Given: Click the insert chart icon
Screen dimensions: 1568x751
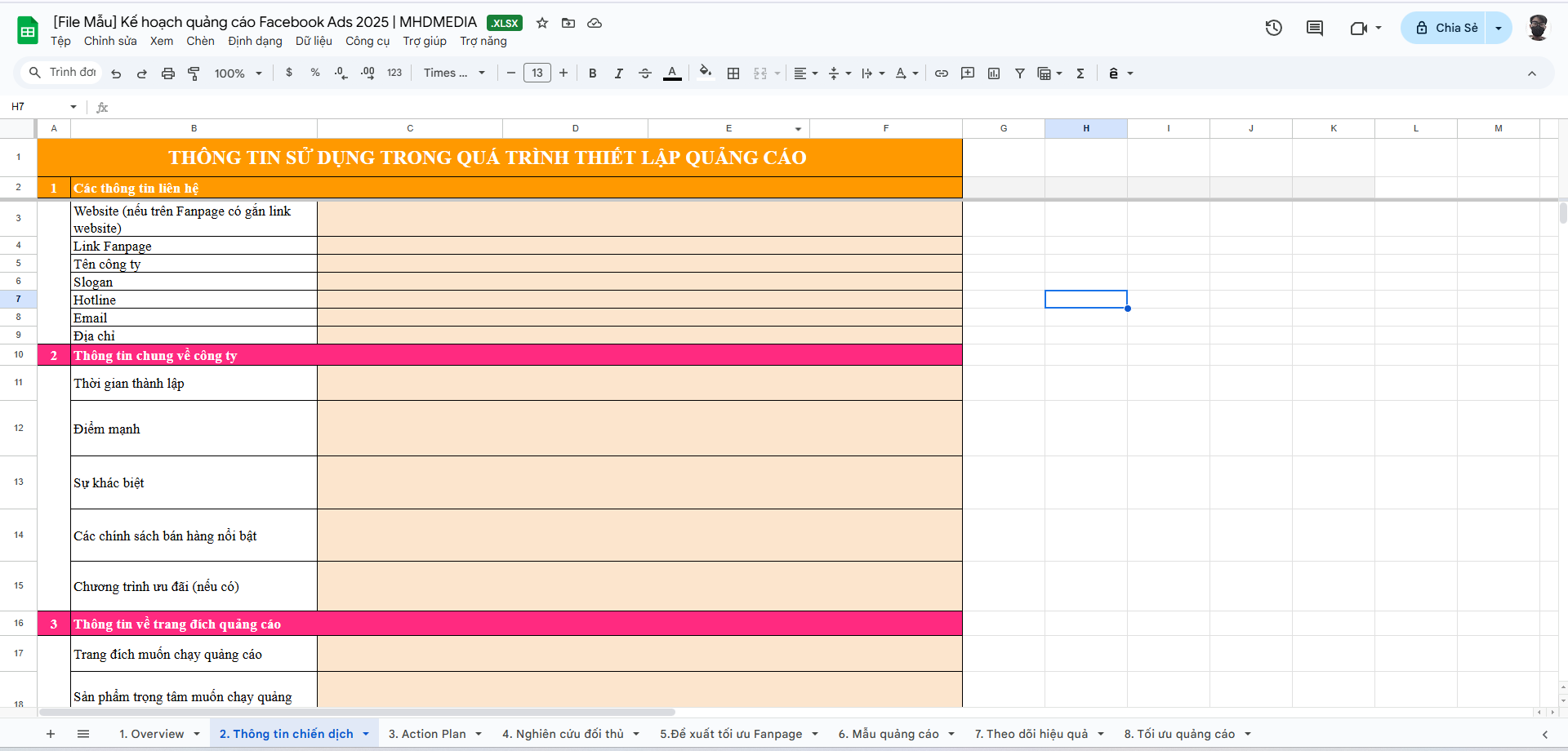Looking at the screenshot, I should 994,73.
